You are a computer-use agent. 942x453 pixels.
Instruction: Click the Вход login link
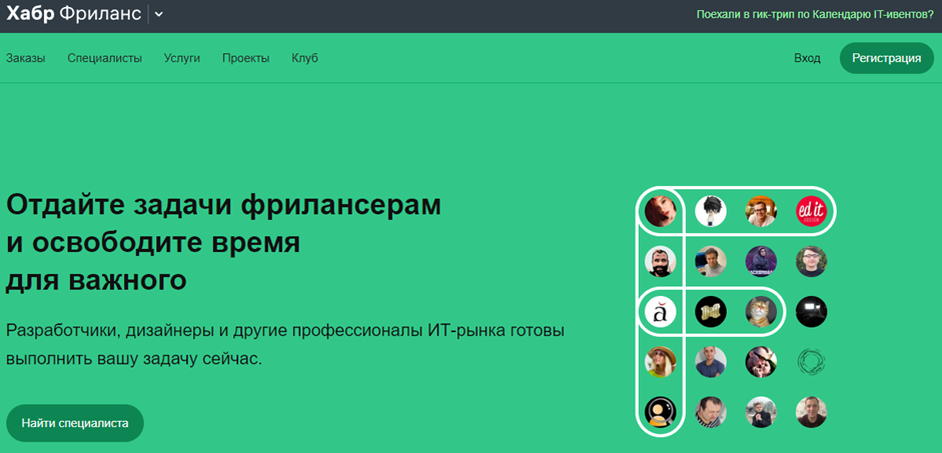[807, 58]
